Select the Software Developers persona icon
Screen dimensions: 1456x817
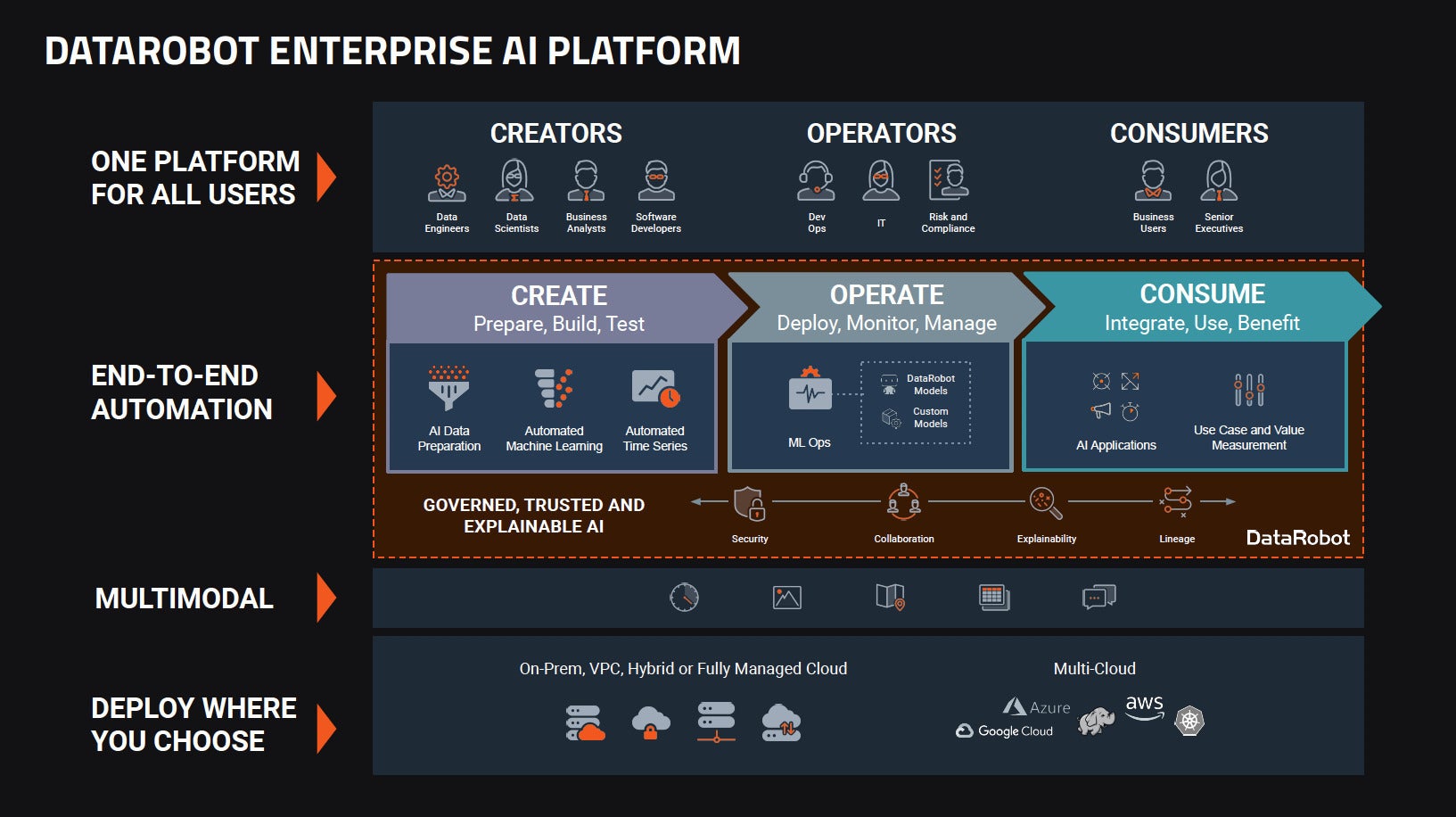point(656,181)
